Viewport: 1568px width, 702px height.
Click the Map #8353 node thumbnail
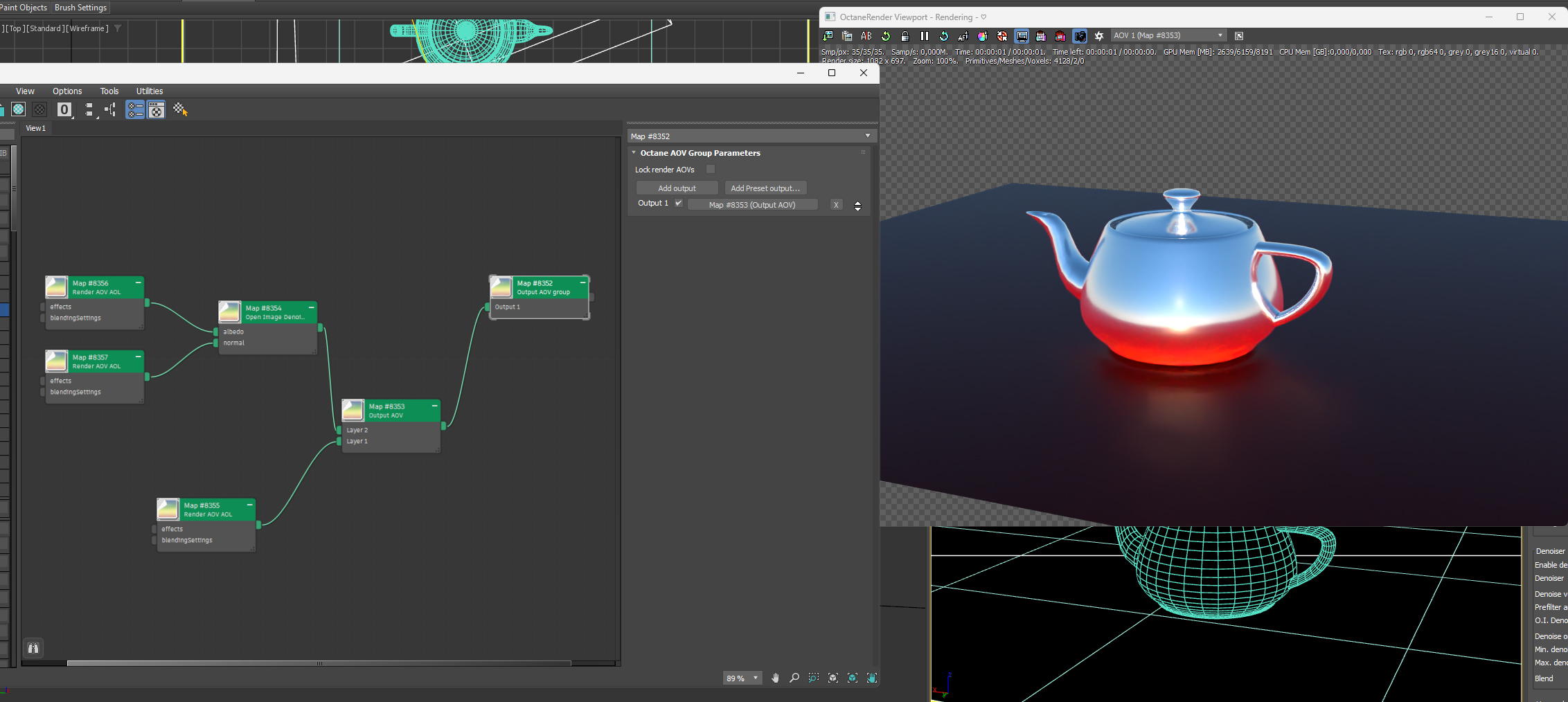(x=353, y=410)
